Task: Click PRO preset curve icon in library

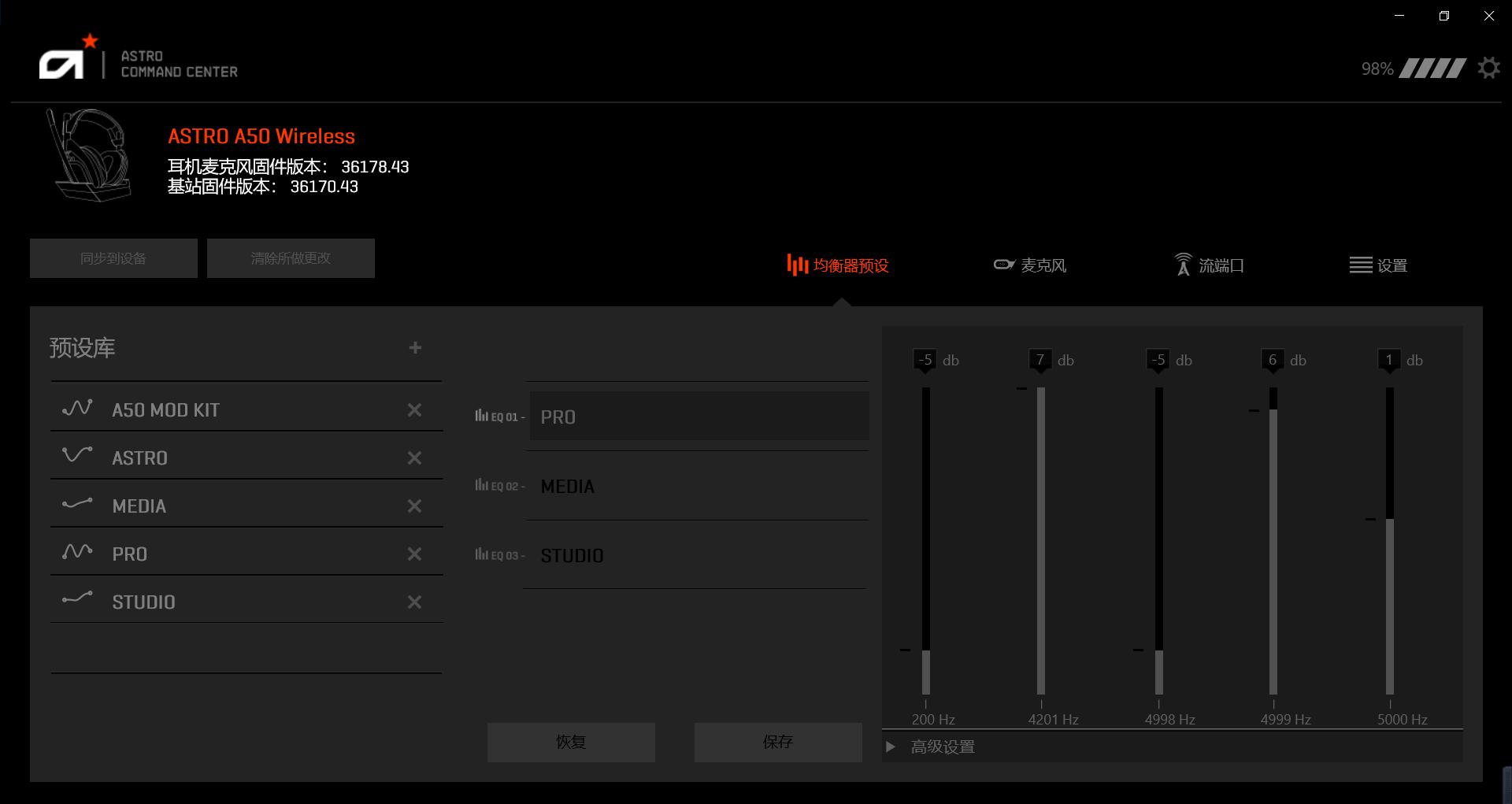Action: pos(77,551)
